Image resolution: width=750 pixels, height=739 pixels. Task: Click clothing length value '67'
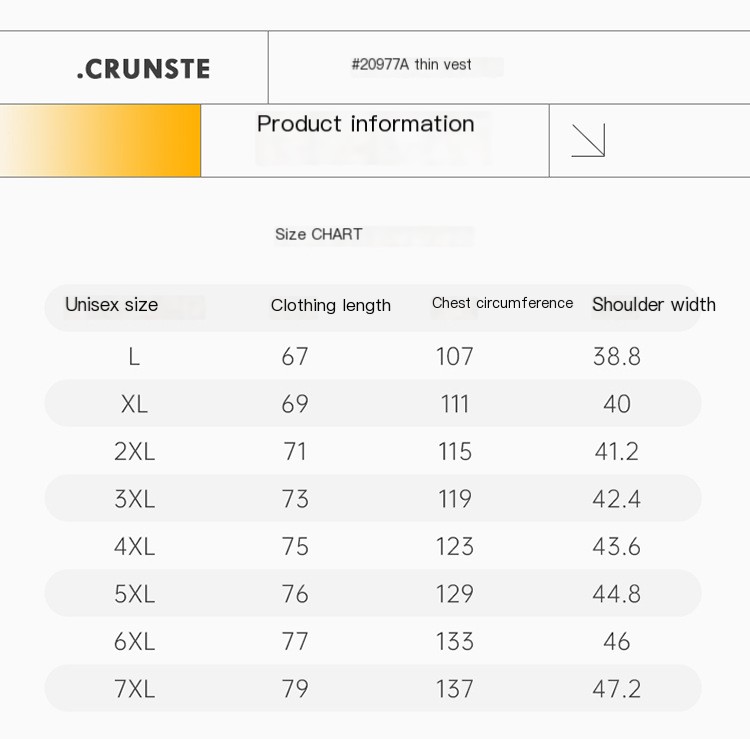click(x=295, y=356)
